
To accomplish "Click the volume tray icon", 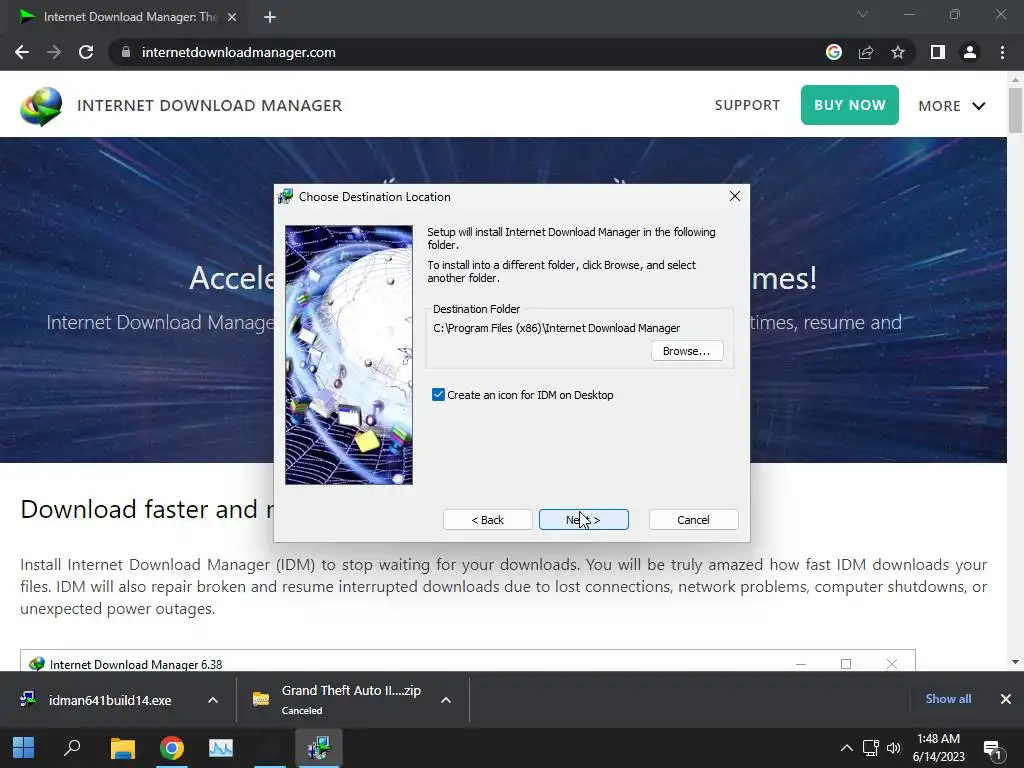I will point(893,748).
